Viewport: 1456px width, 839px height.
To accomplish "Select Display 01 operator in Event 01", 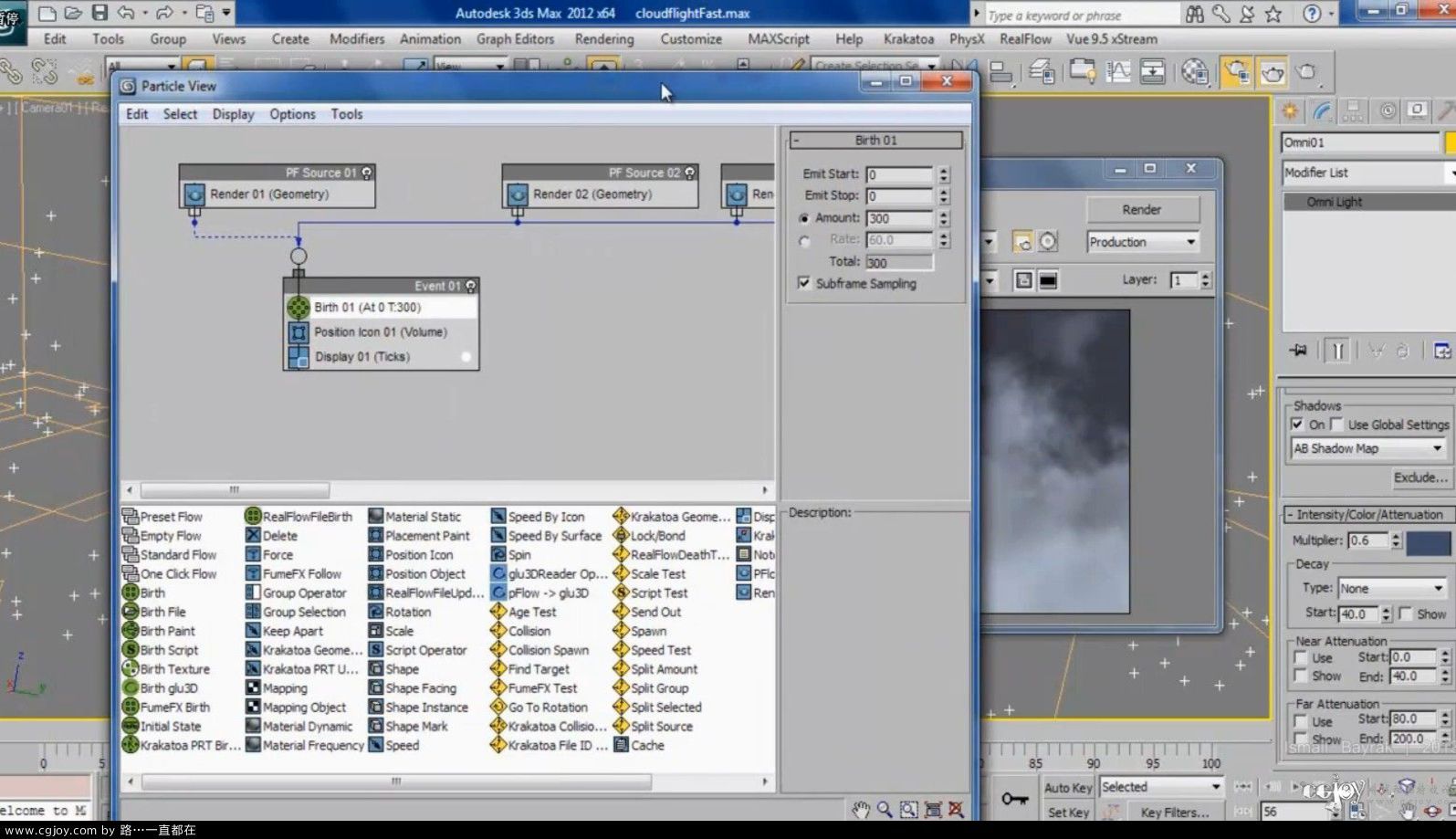I will click(x=382, y=357).
